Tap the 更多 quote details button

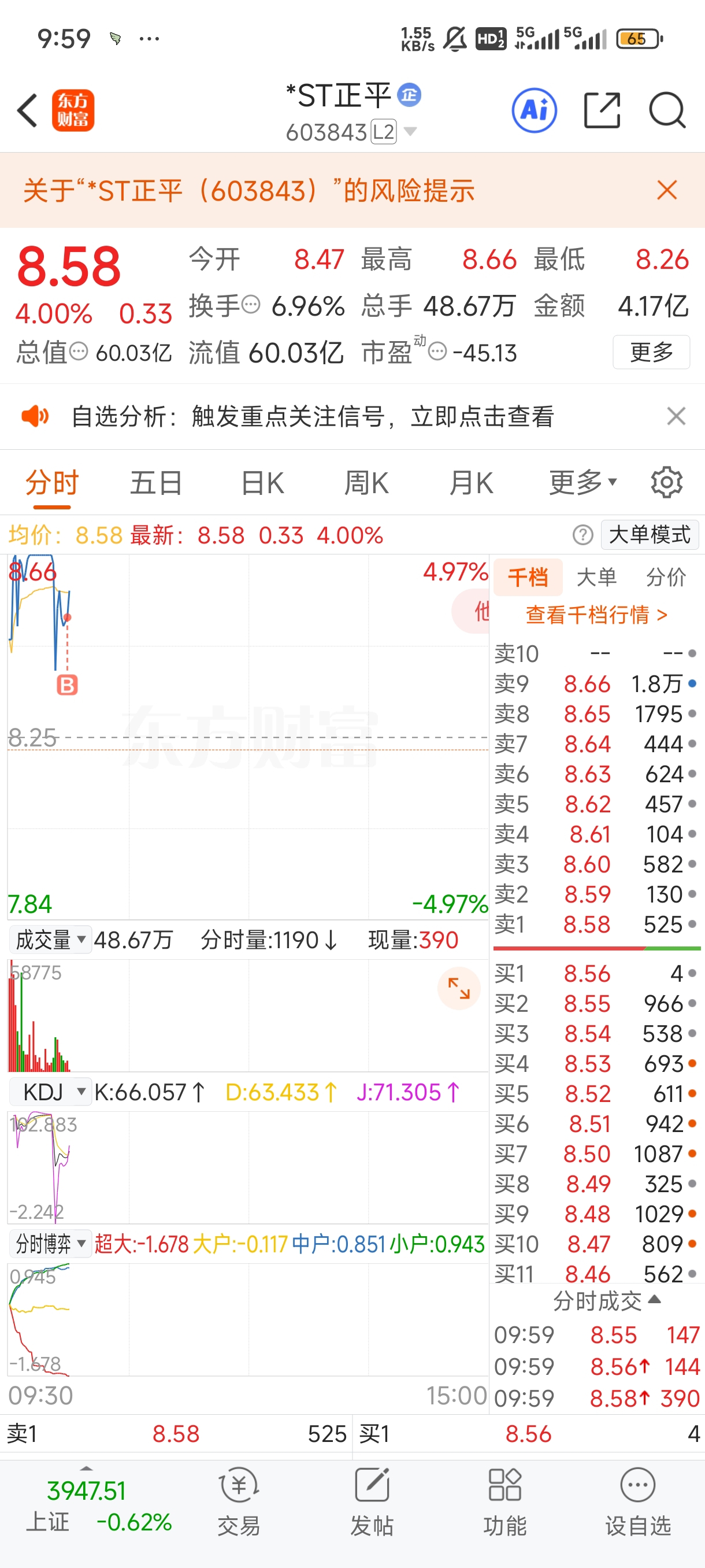[651, 352]
